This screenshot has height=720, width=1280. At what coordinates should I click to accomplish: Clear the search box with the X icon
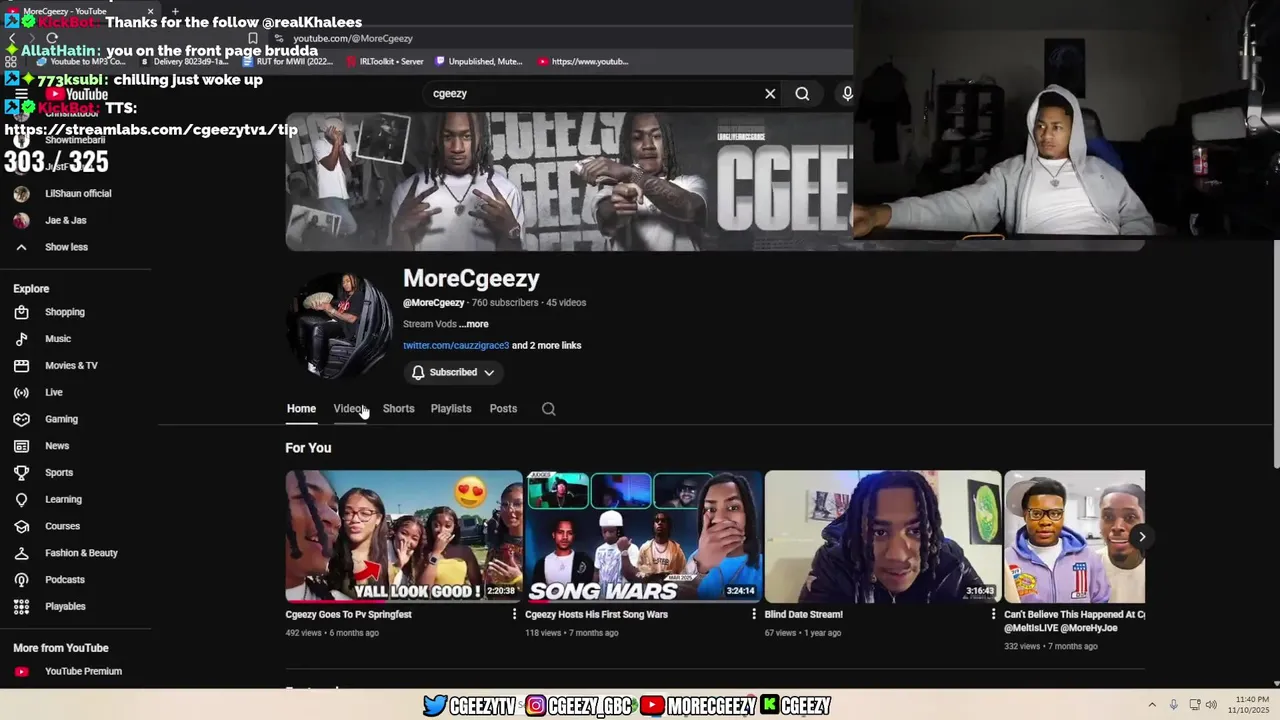point(770,93)
